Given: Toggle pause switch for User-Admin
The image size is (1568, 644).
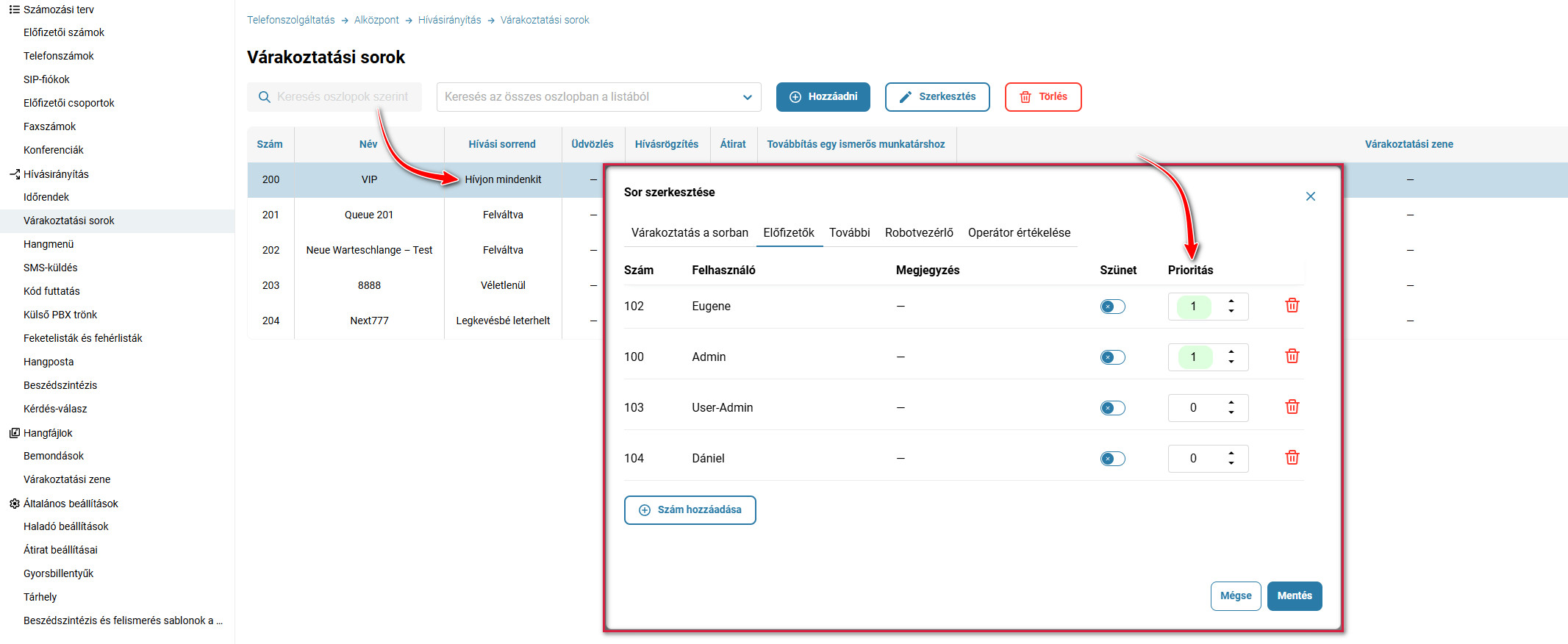Looking at the screenshot, I should (1112, 408).
